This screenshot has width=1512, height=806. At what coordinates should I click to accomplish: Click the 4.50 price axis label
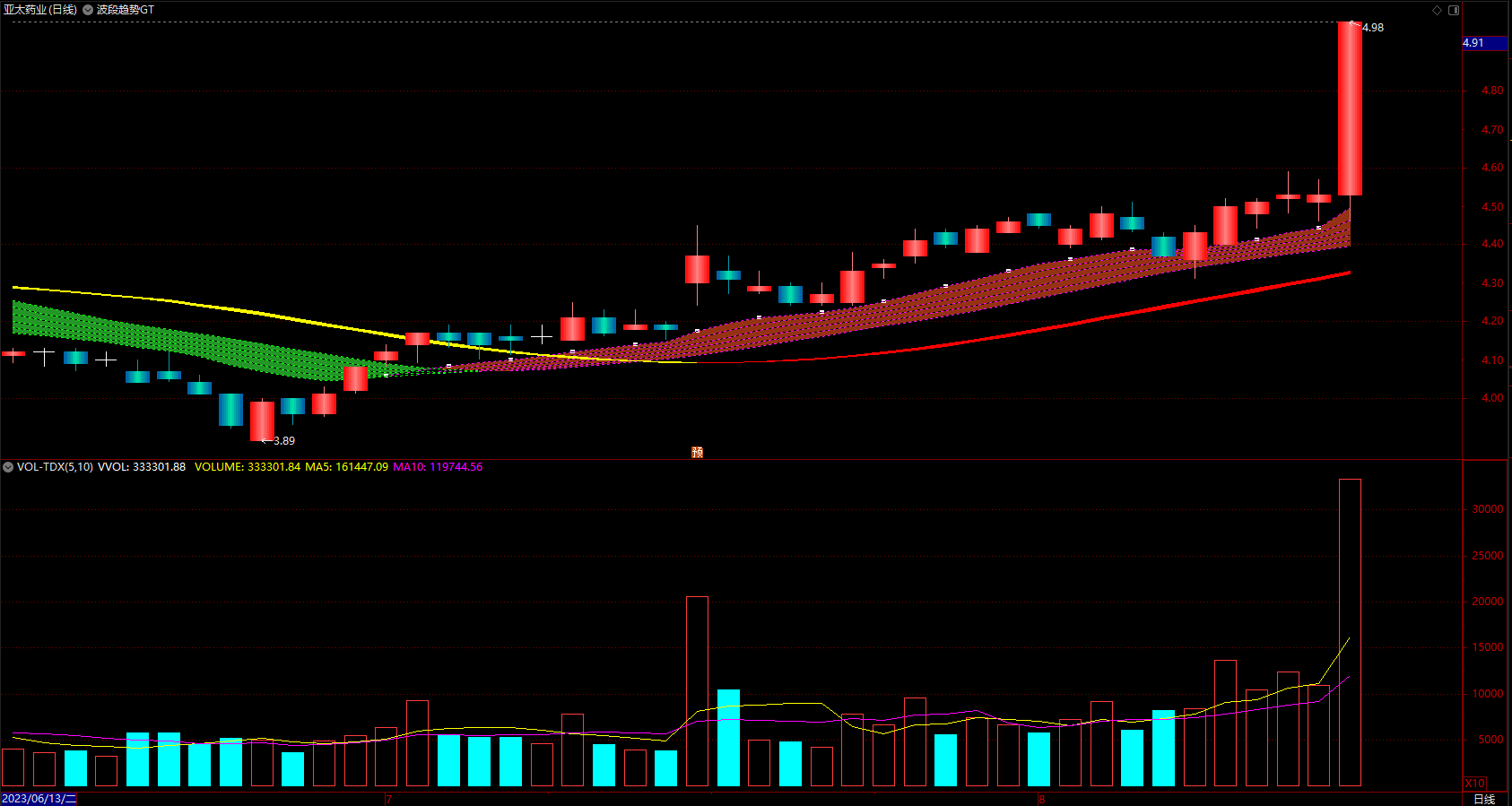point(1492,207)
